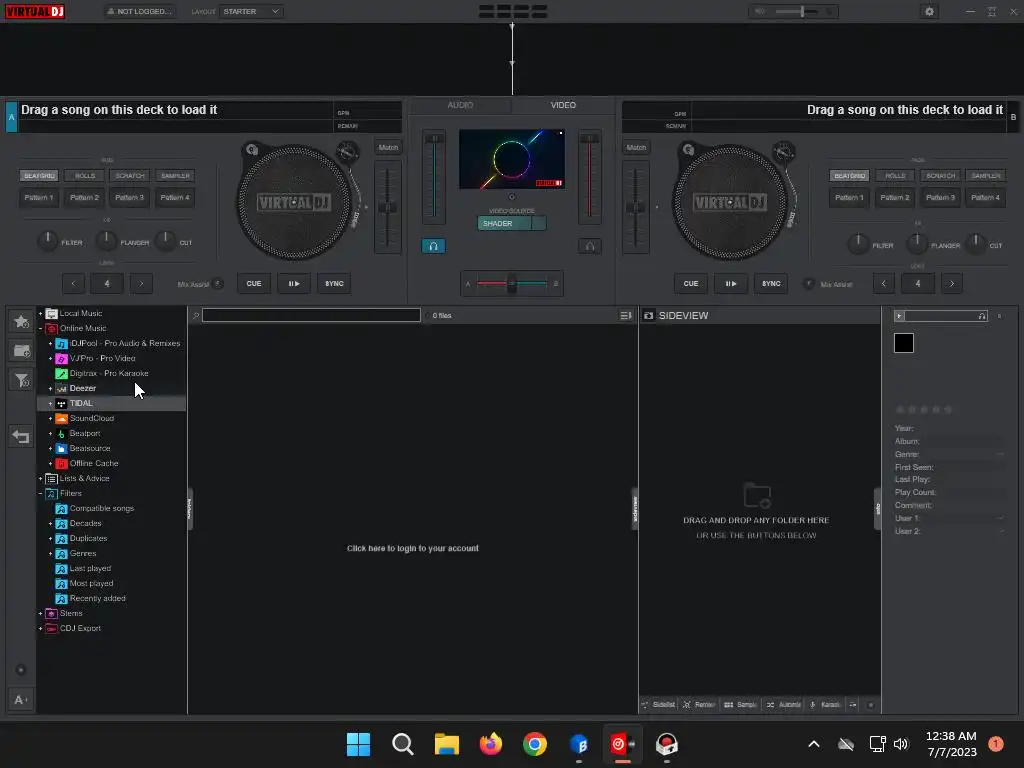Collapse the Filters tree node
The height and width of the screenshot is (768, 1024).
pos(40,494)
